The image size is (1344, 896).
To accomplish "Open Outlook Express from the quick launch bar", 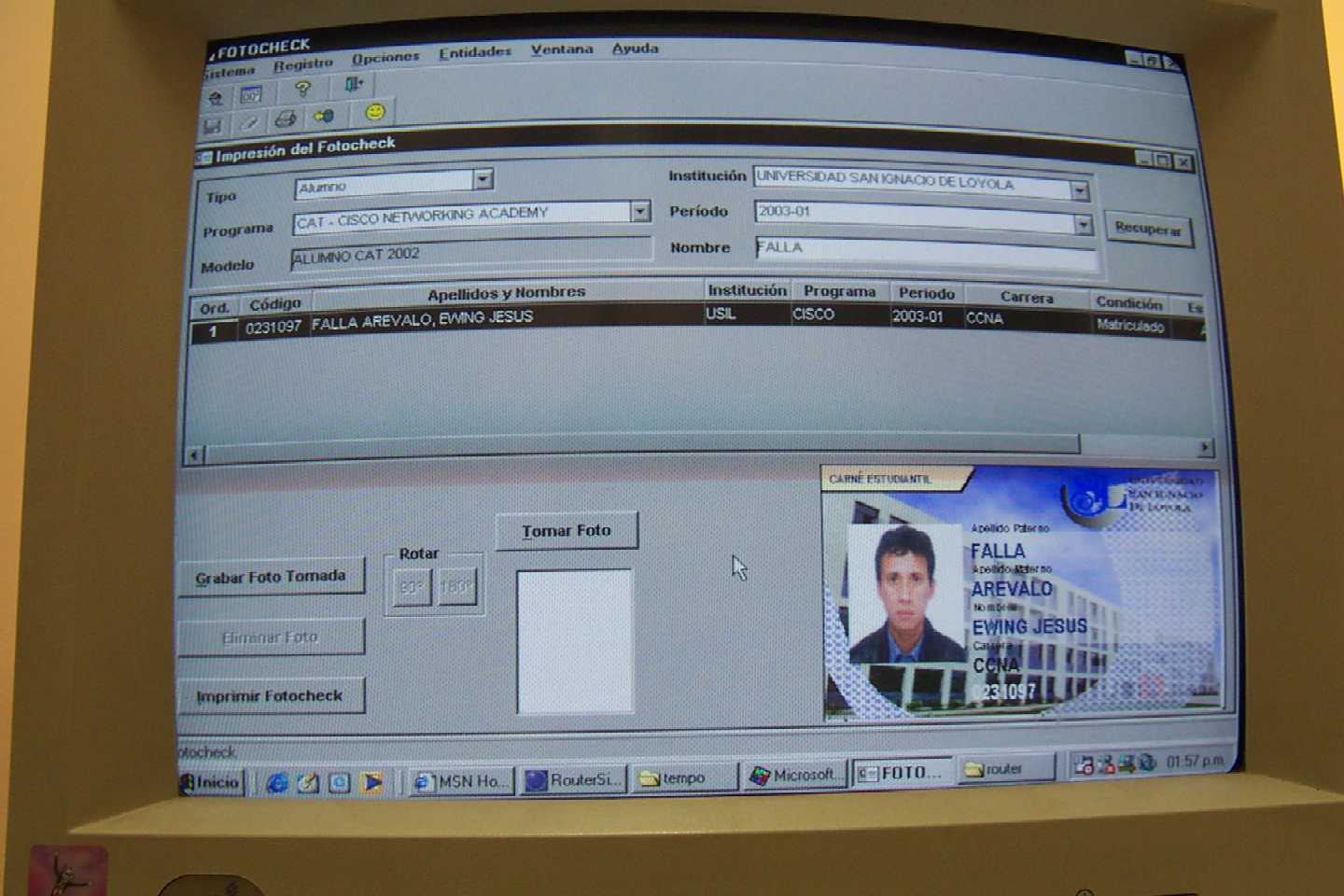I will coord(308,783).
